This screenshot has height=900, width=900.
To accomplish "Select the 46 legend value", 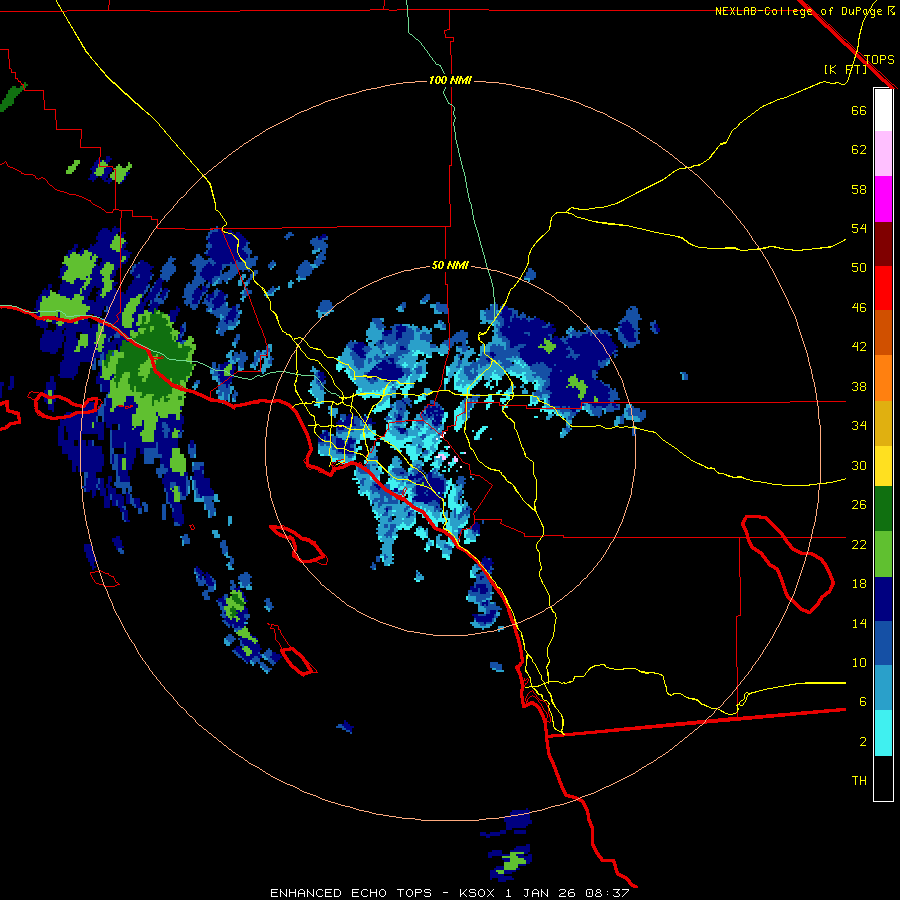I will coord(859,308).
